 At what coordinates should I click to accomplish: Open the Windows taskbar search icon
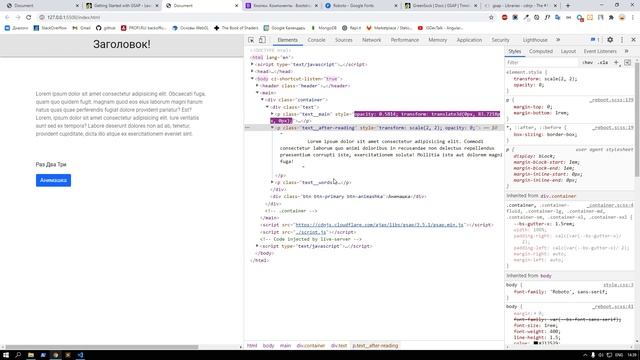tap(18, 355)
